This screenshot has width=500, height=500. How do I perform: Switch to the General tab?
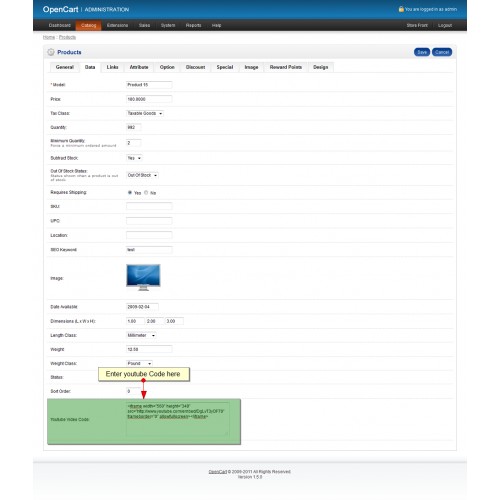coord(65,67)
